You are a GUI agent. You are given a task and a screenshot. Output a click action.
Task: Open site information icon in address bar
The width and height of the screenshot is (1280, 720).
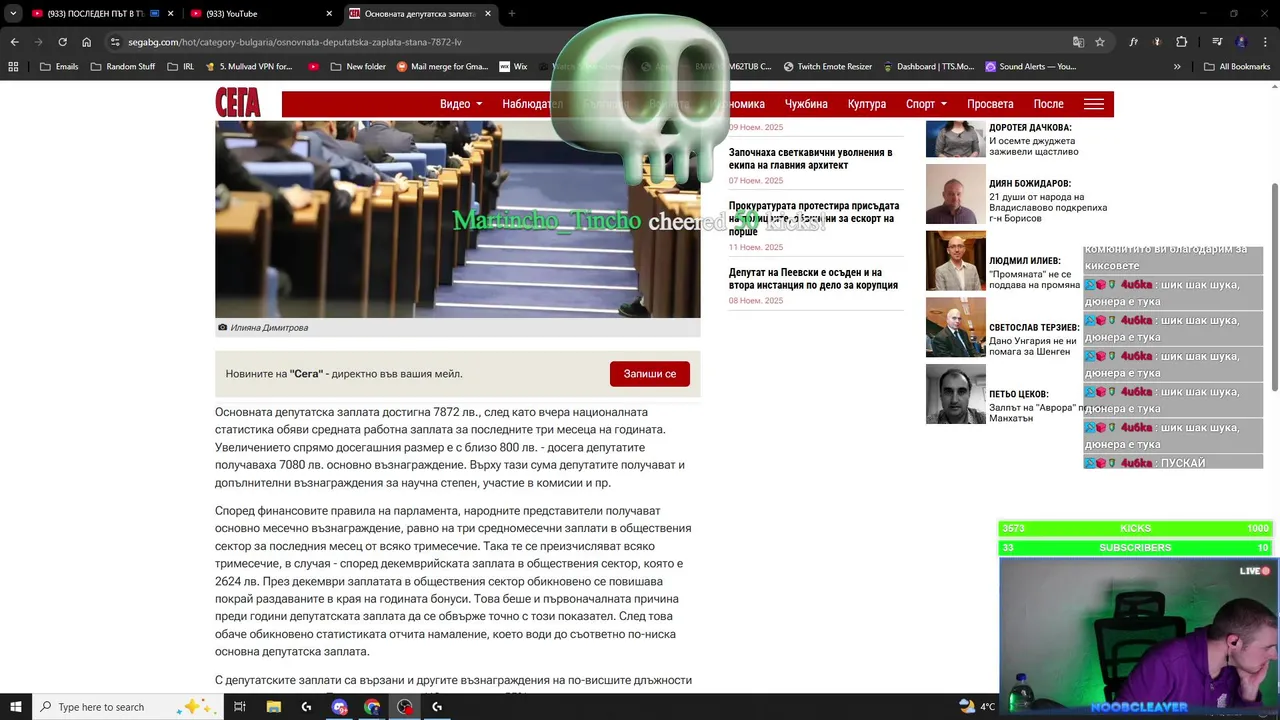pyautogui.click(x=115, y=42)
